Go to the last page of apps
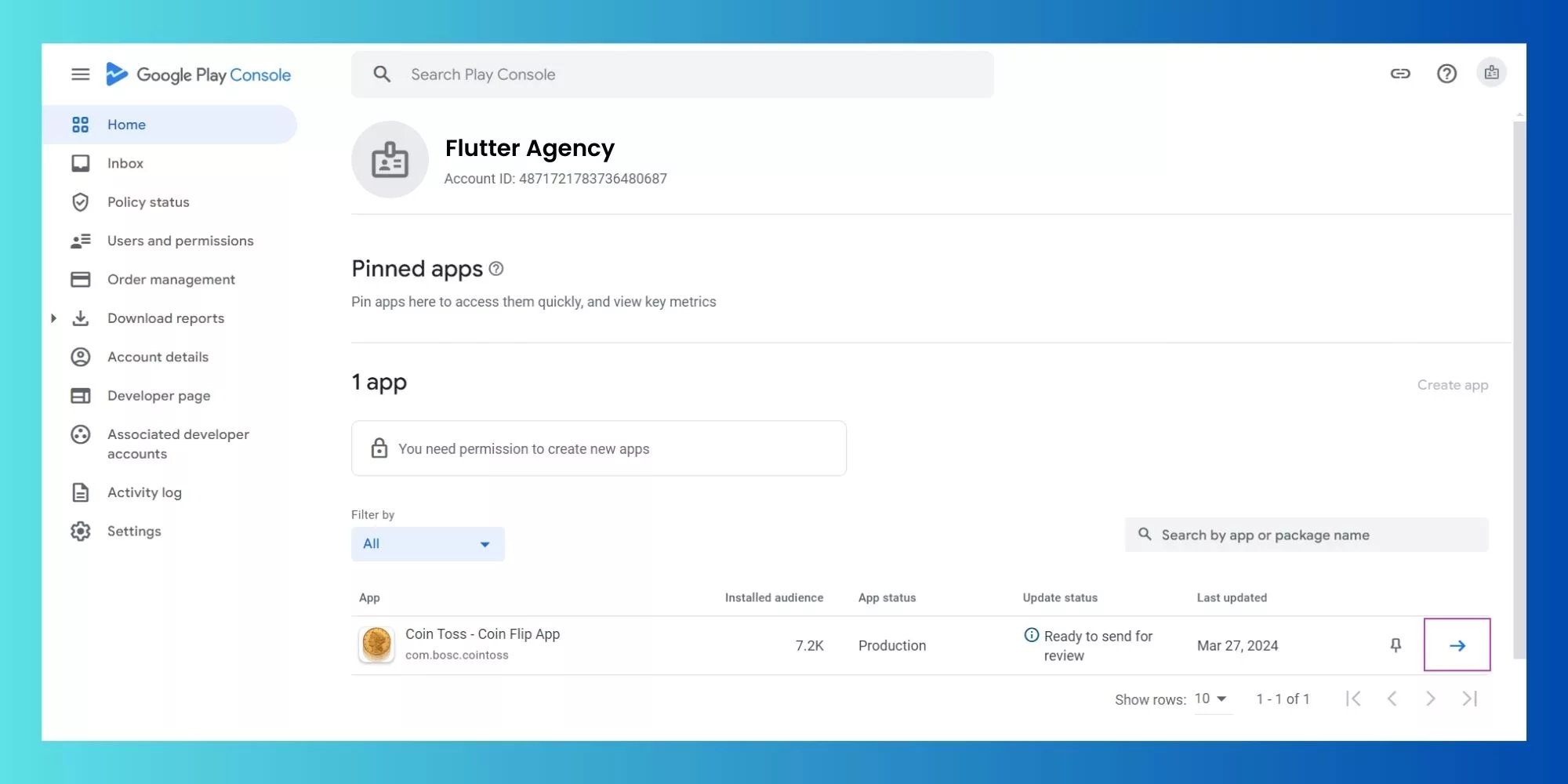 (1470, 699)
